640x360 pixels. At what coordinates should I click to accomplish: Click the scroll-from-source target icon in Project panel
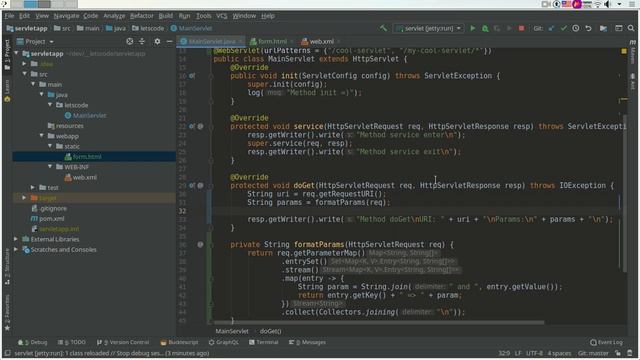(129, 41)
